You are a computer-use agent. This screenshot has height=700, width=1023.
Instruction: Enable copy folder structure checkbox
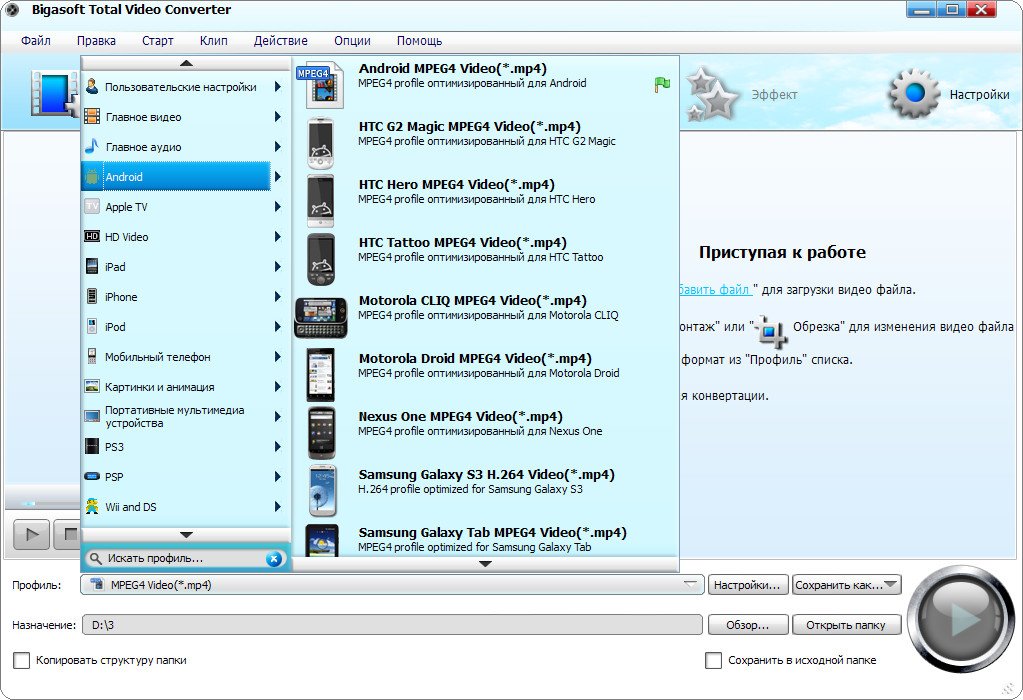[x=21, y=660]
